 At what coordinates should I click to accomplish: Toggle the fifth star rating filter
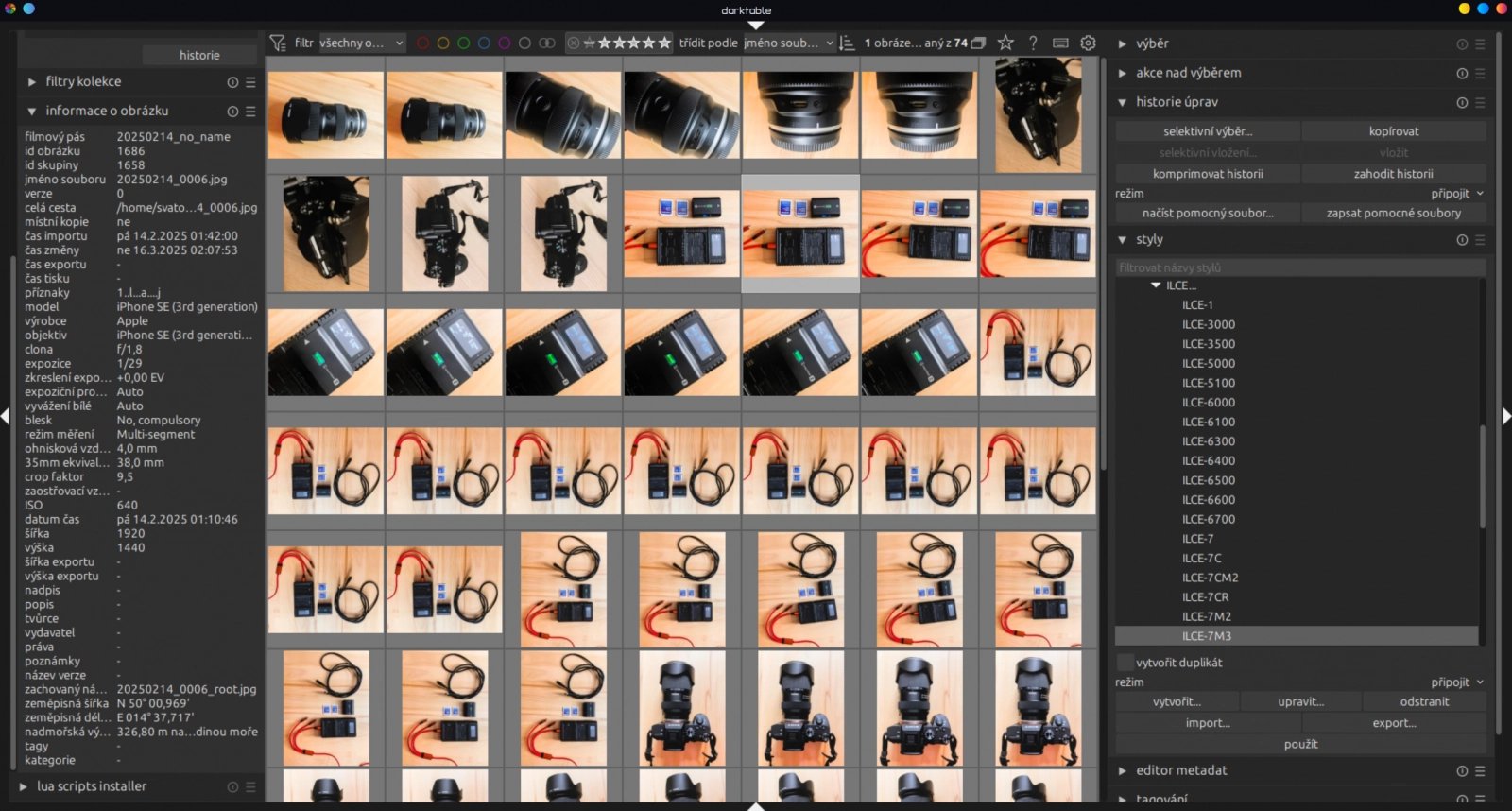click(665, 43)
